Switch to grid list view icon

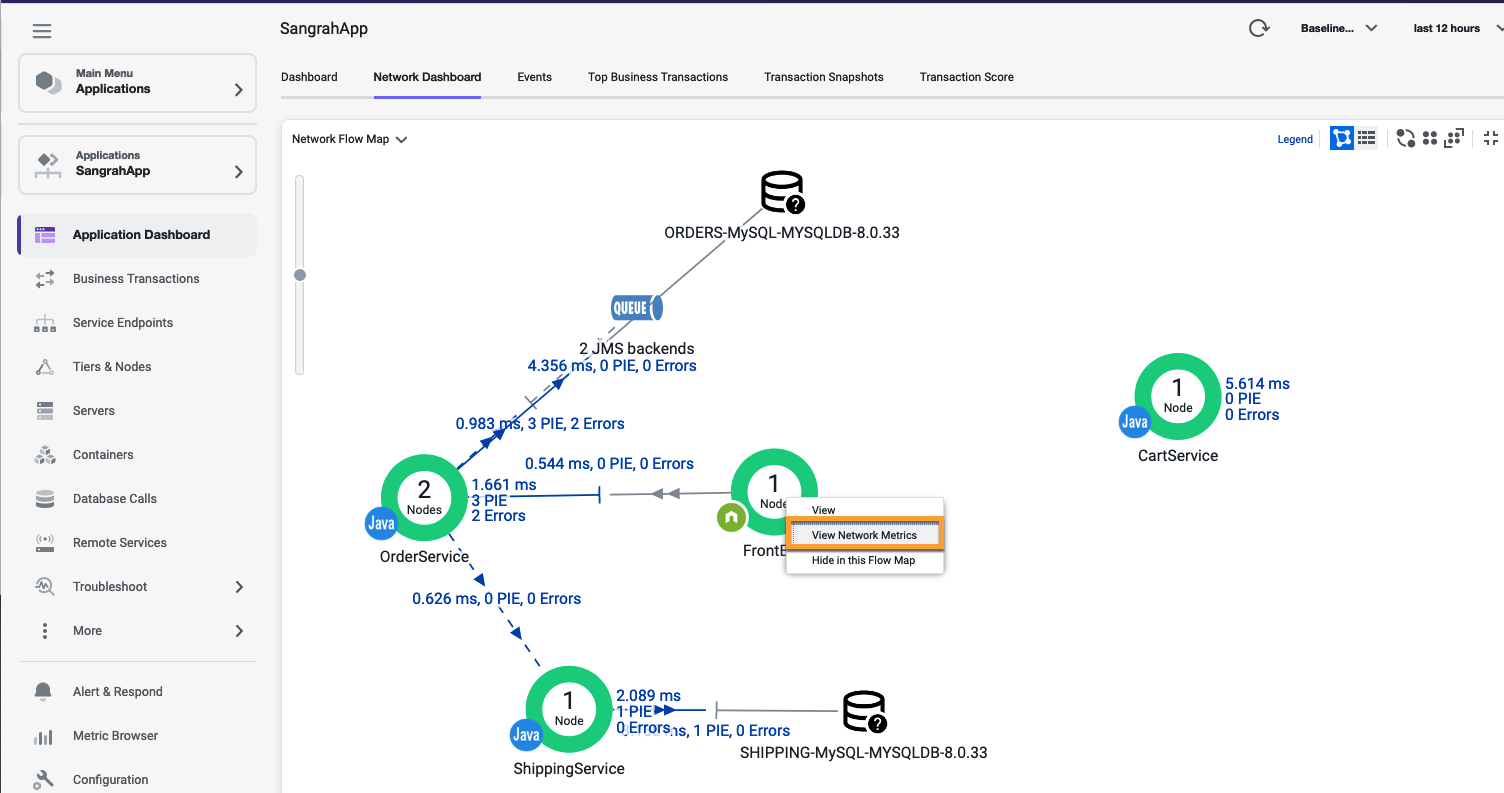(1367, 138)
